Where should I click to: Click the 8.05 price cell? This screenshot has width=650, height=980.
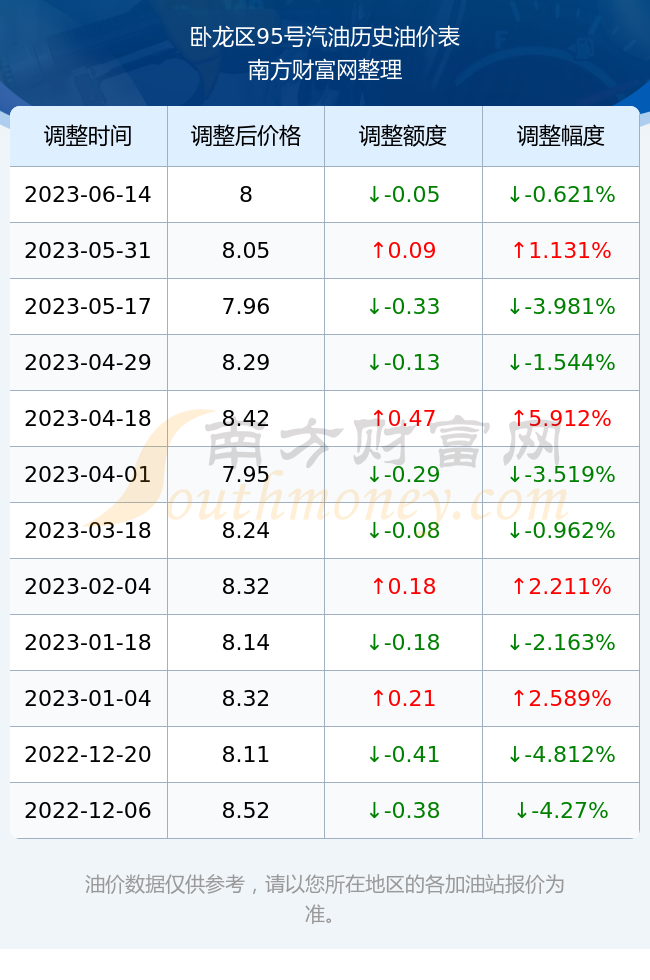[x=246, y=251]
